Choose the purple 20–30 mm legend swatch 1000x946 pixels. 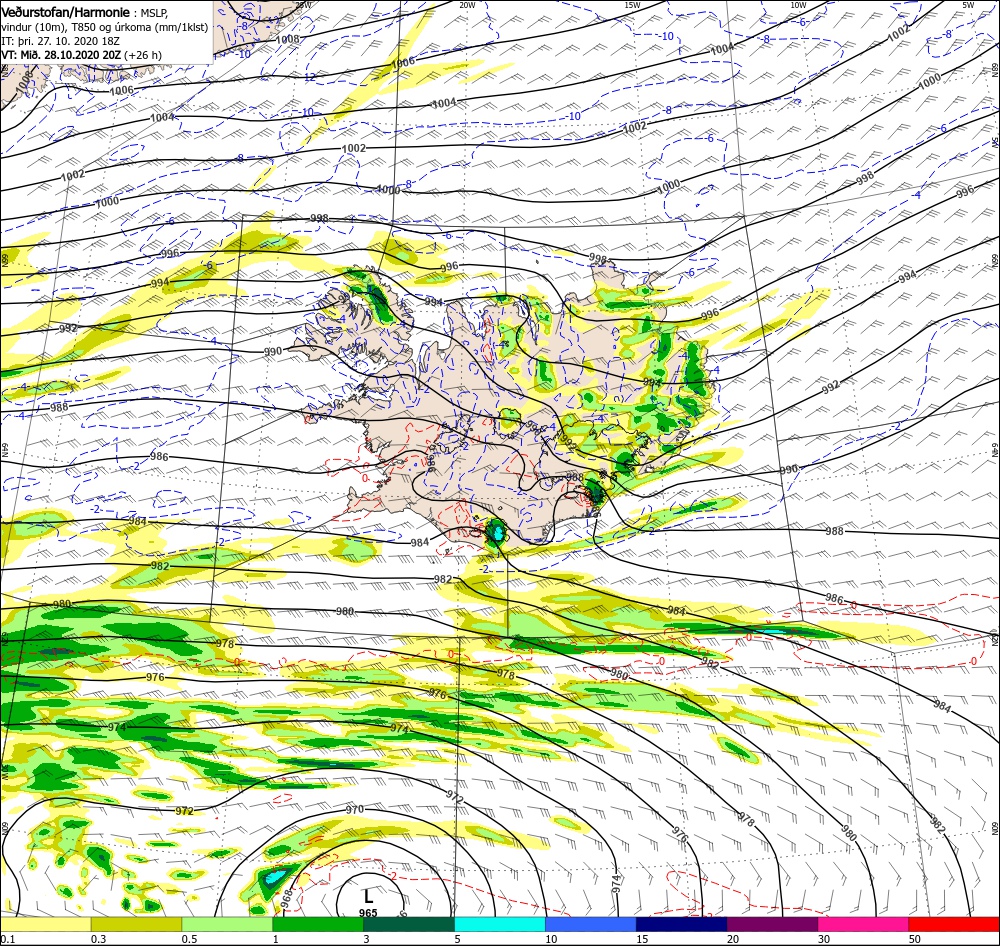point(772,924)
